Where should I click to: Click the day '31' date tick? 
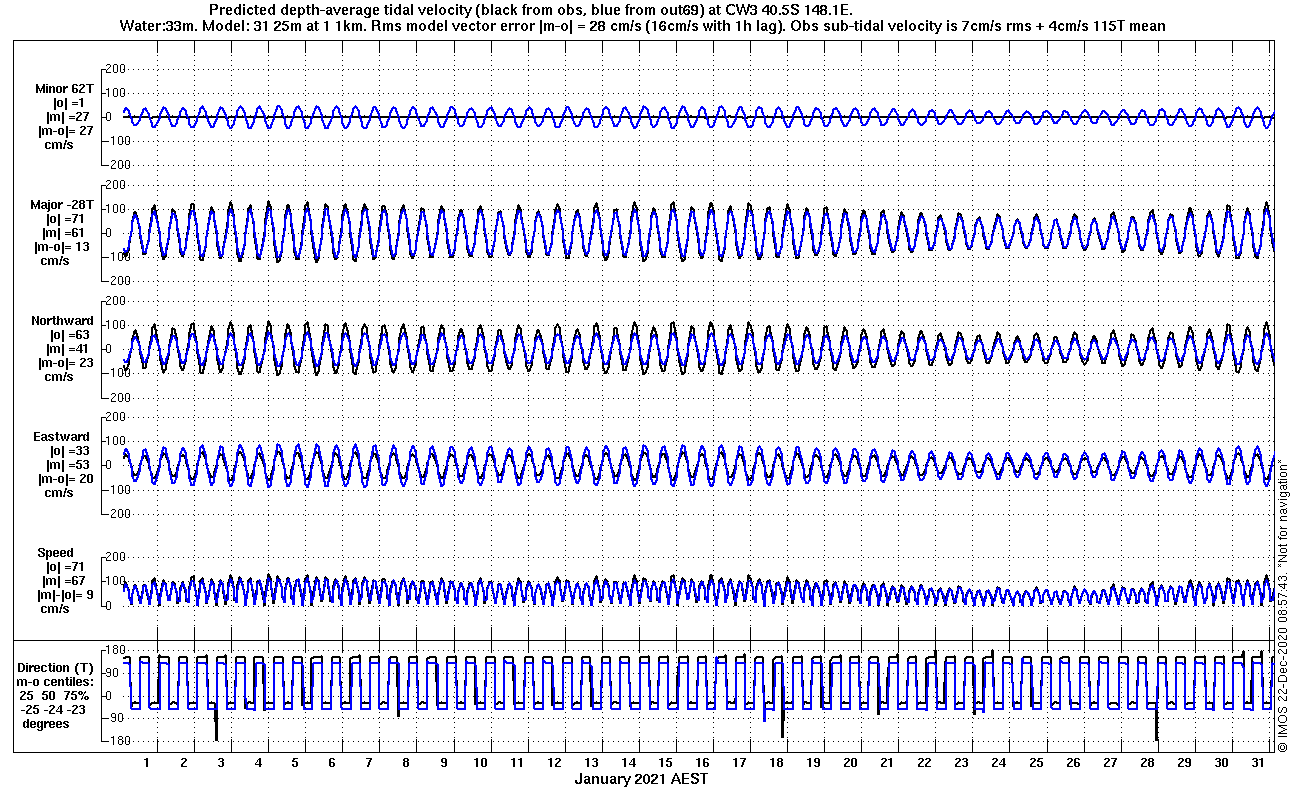[1258, 763]
